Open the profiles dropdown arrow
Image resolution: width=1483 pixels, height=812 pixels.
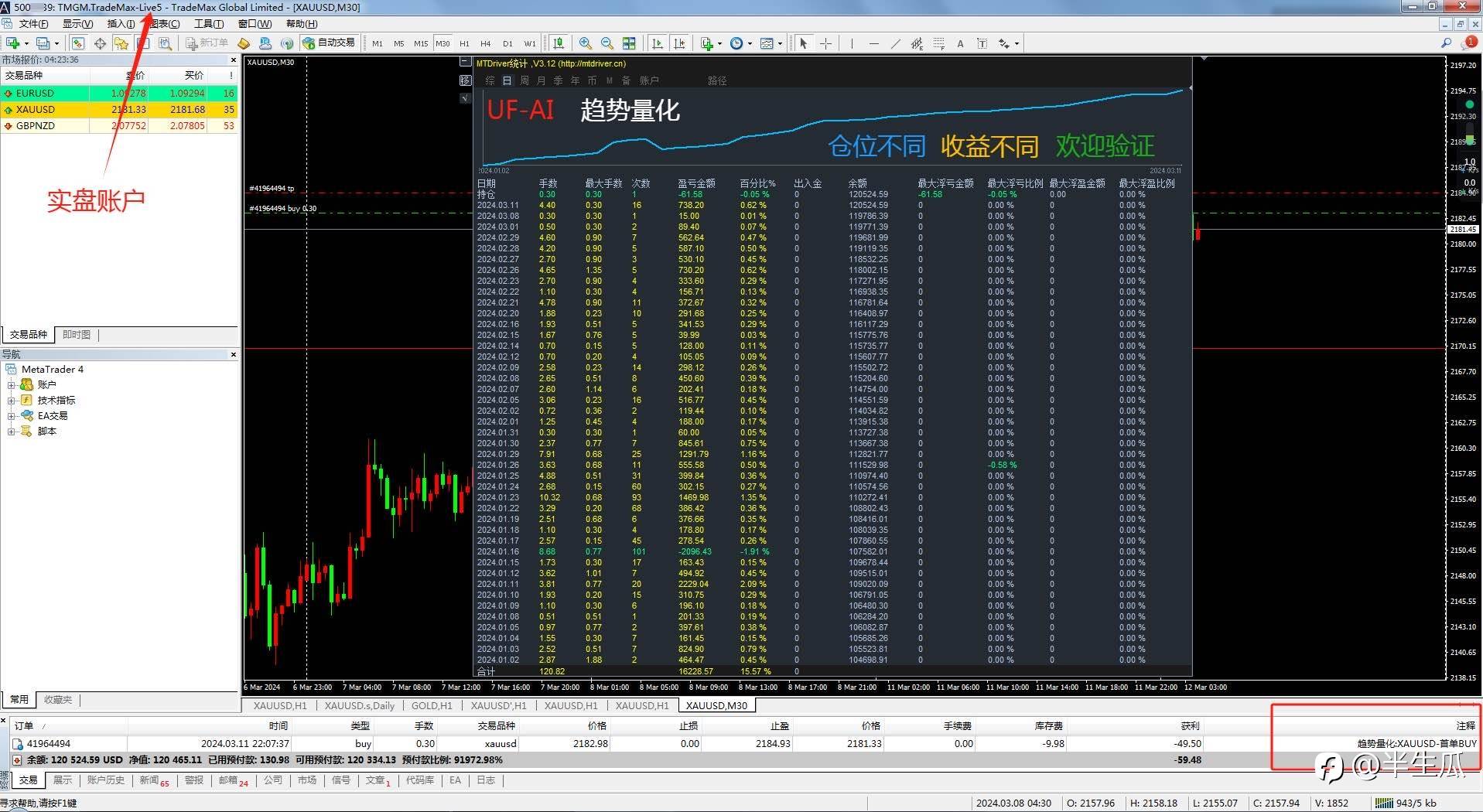coord(57,43)
